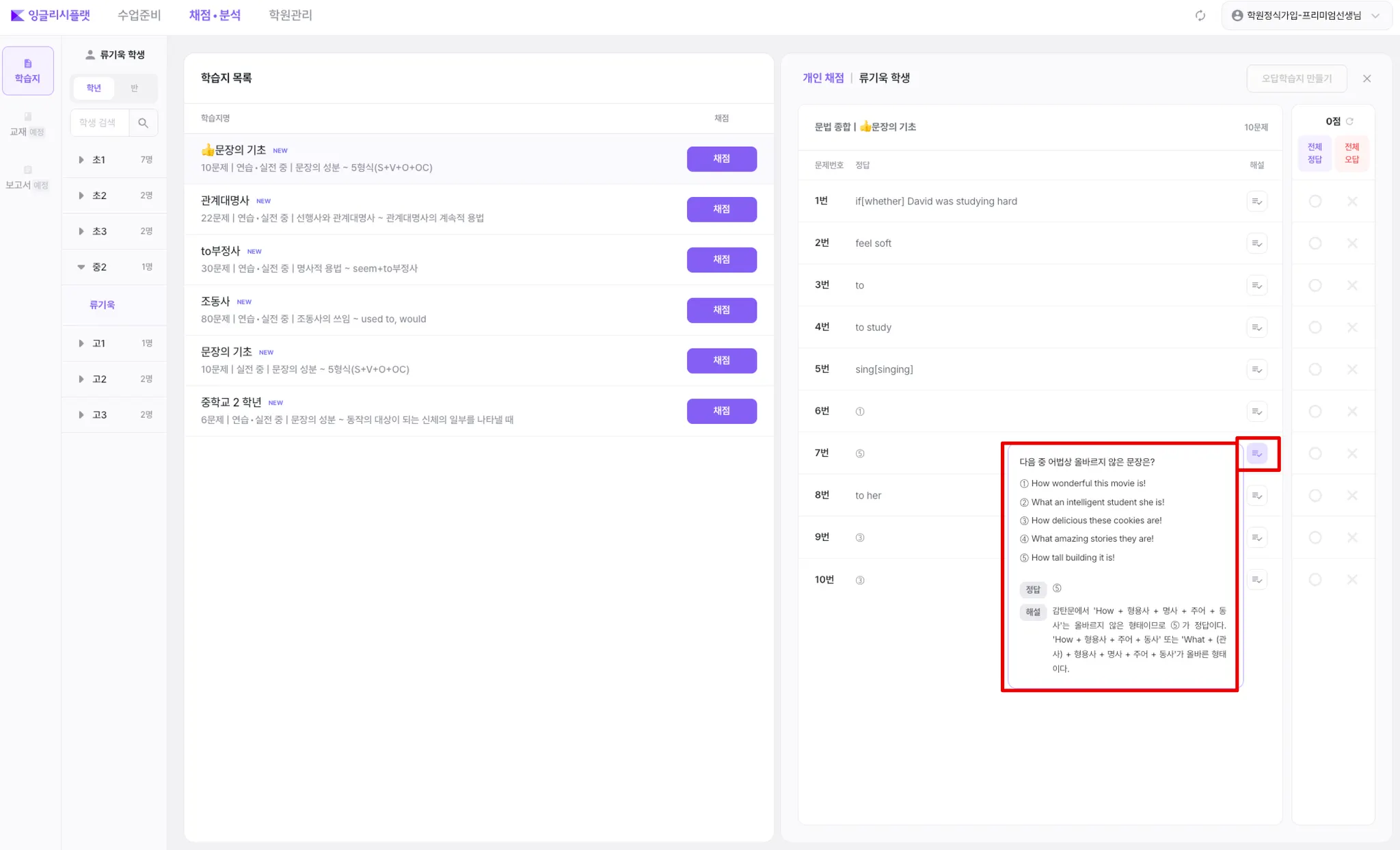
Task: Click the 전체 오답 red button
Action: [x=1351, y=153]
